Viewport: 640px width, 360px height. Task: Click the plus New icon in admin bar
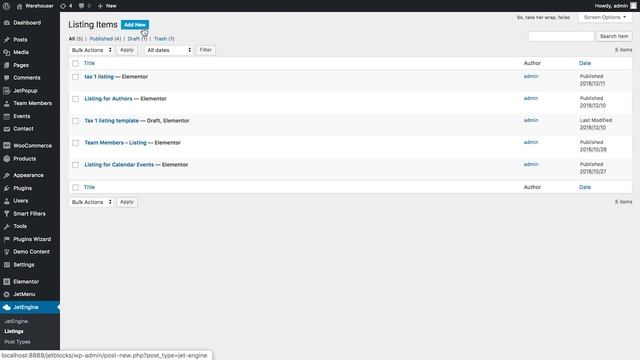tap(100, 6)
